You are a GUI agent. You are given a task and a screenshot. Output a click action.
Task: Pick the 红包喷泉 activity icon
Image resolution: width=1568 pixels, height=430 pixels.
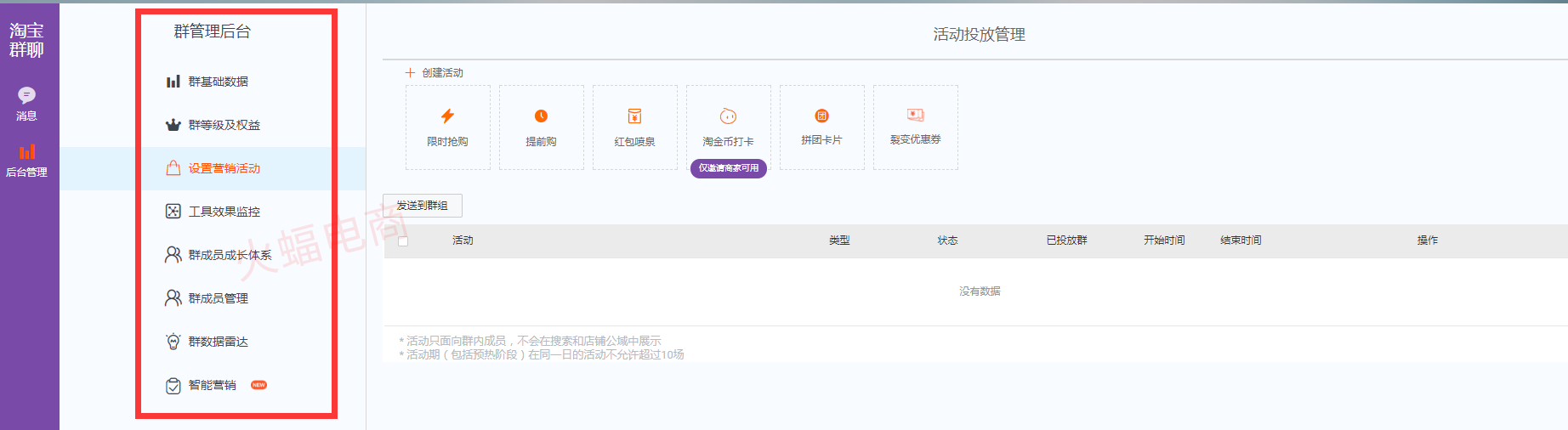634,116
